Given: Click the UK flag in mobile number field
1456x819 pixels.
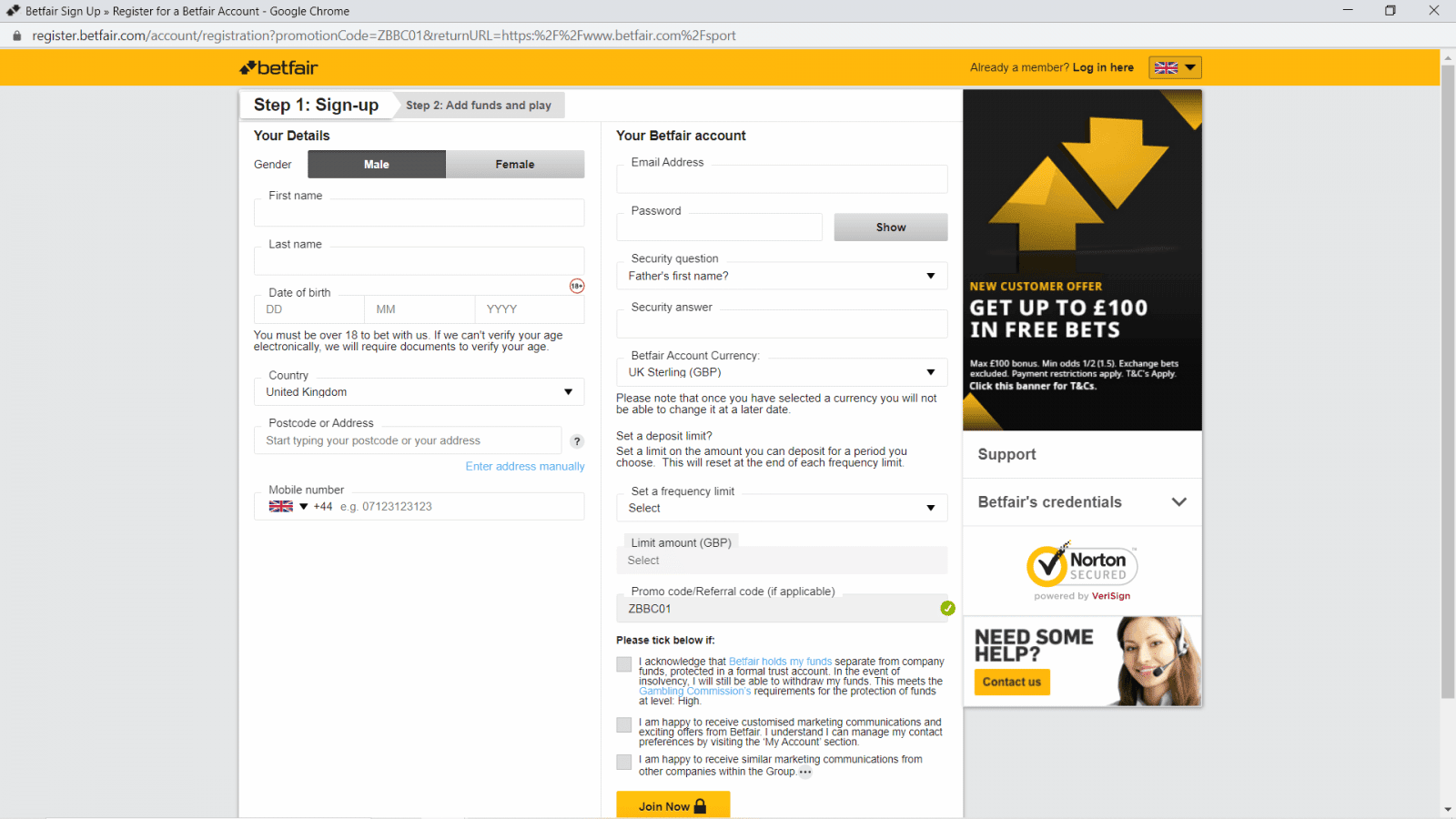Looking at the screenshot, I should point(280,507).
